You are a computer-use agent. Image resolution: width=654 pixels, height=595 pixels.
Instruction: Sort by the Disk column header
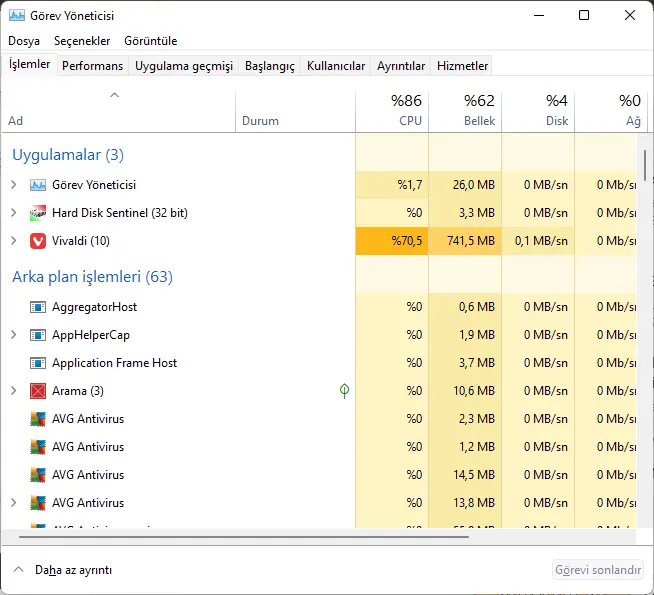click(538, 111)
